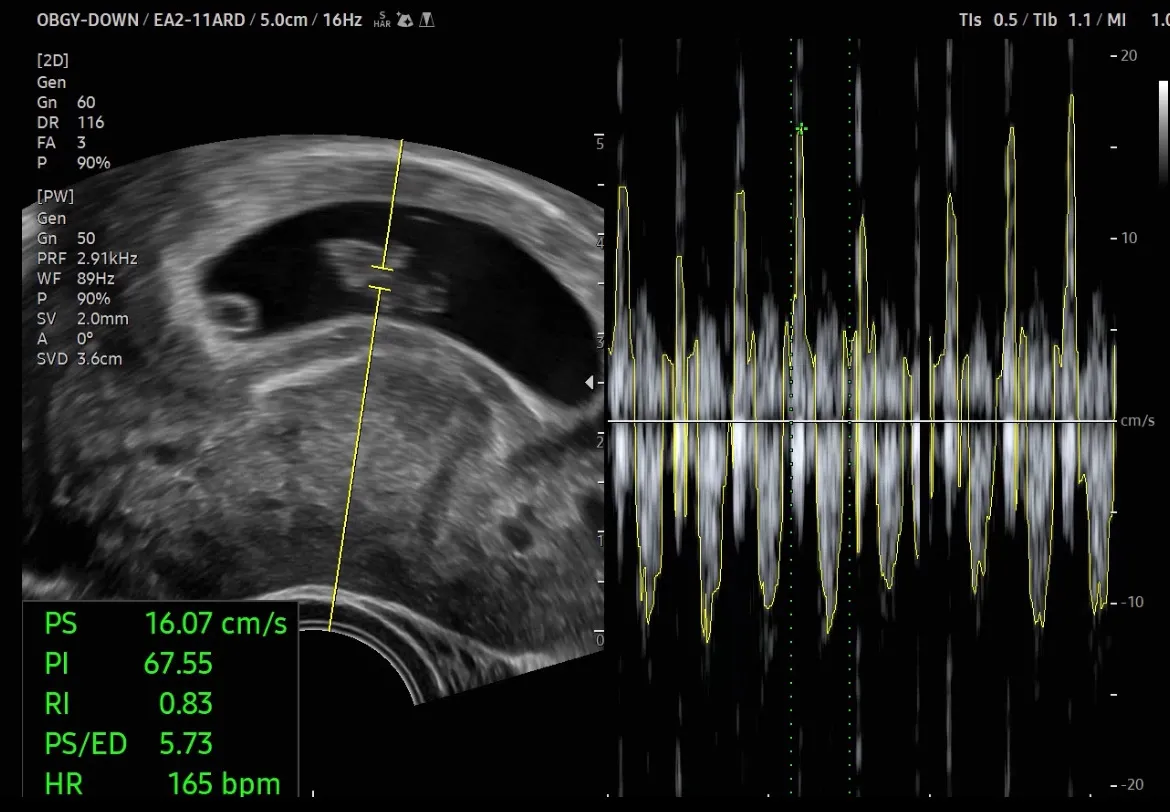Click the right green dotted cursor line
This screenshot has width=1170, height=812.
pyautogui.click(x=850, y=418)
